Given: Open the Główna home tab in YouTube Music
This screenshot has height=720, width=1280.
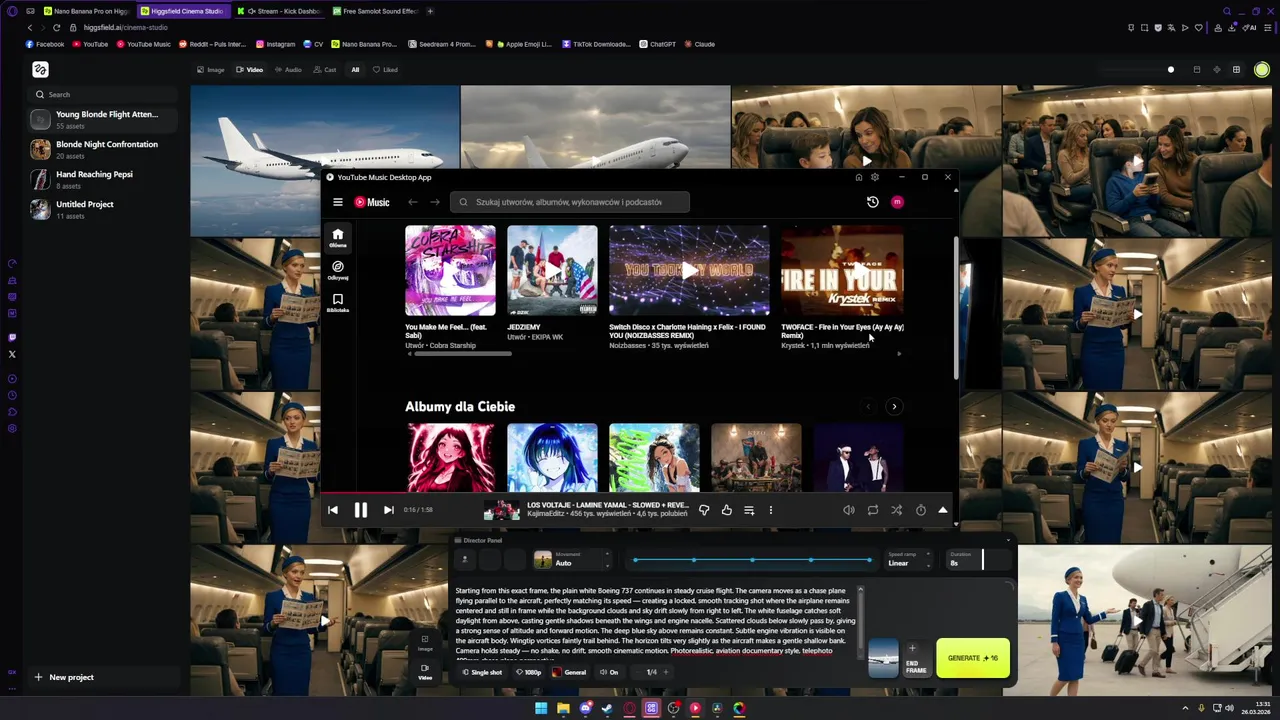Looking at the screenshot, I should [x=338, y=238].
